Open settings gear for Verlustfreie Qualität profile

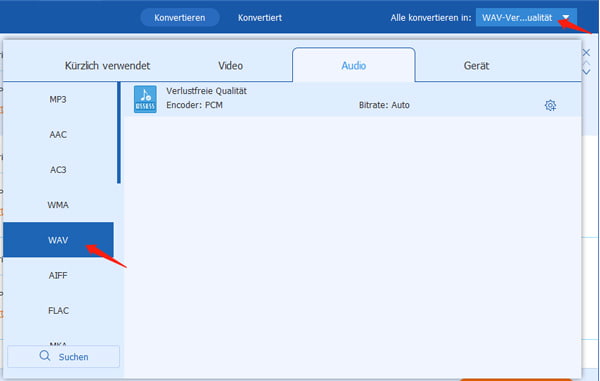pyautogui.click(x=550, y=105)
